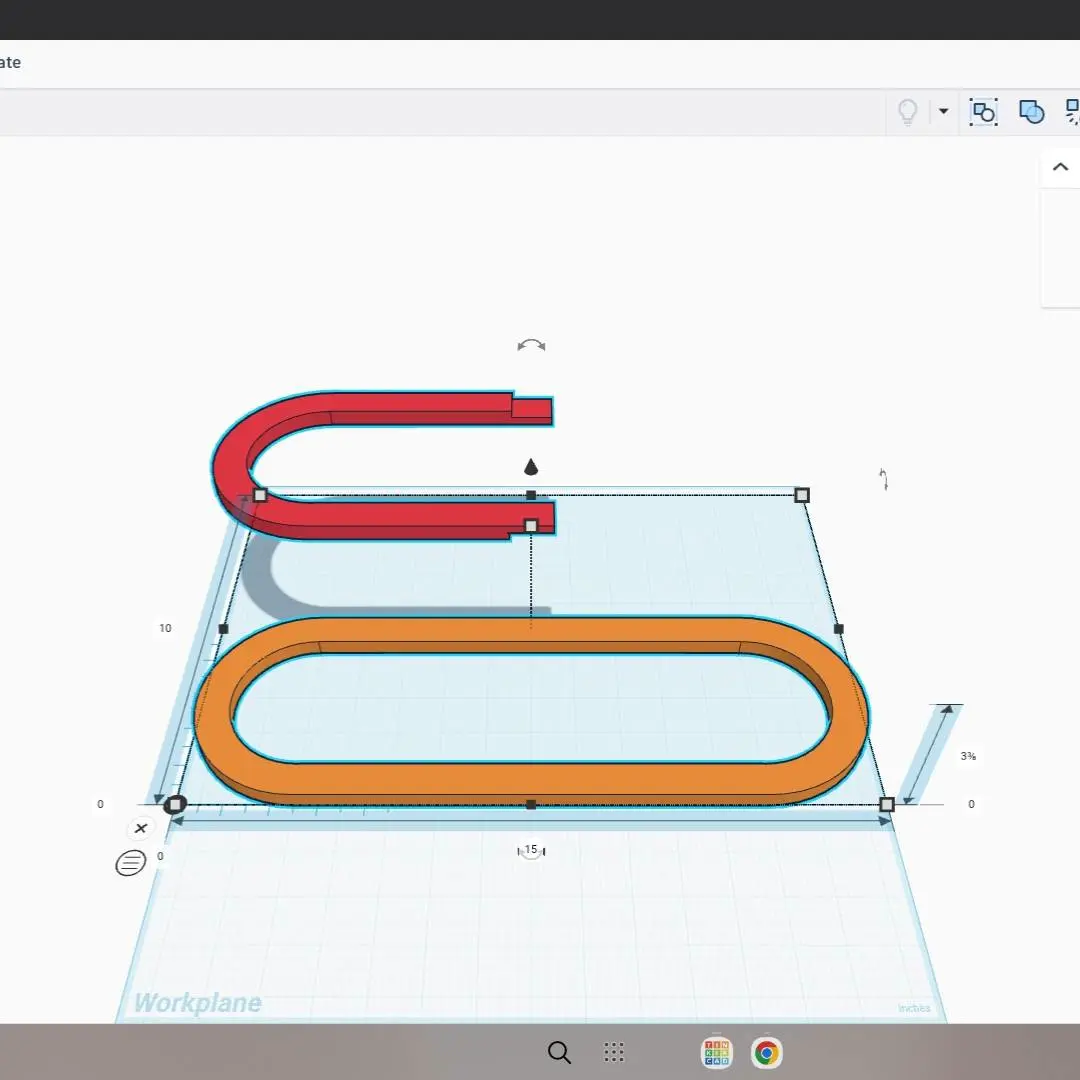Open the dropdown arrow beside the lightbulb

(944, 111)
